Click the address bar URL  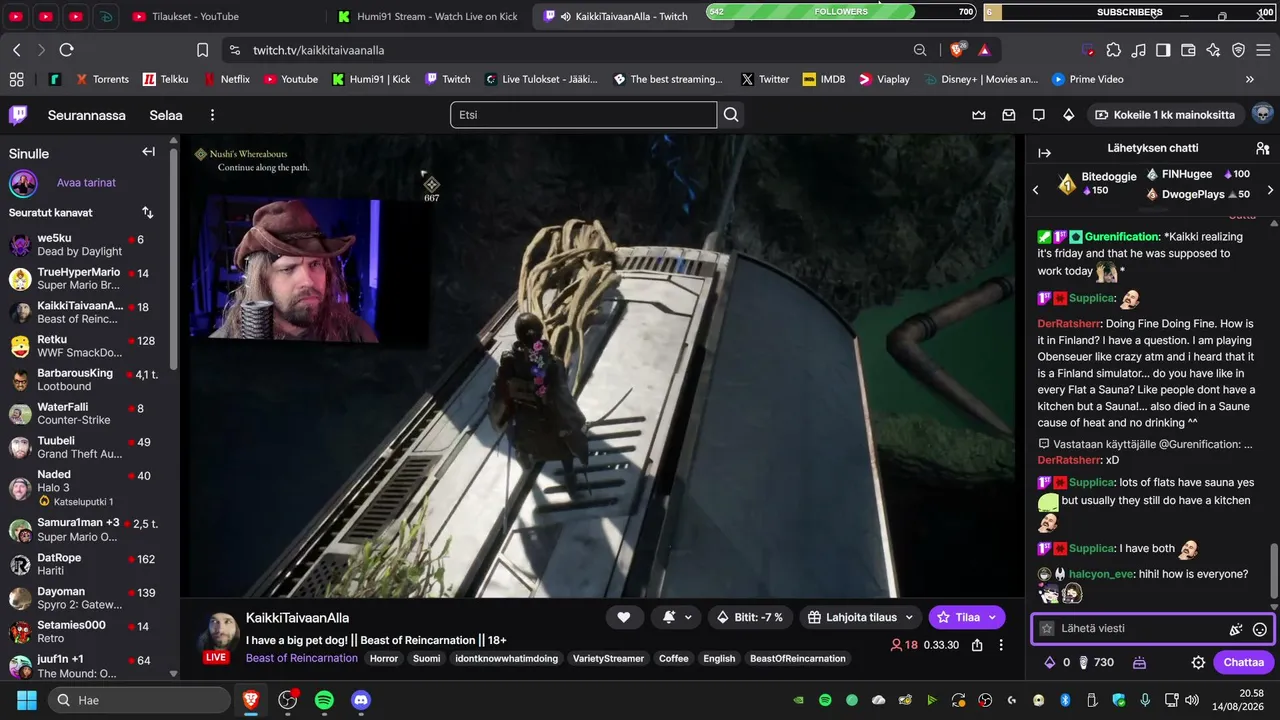(x=319, y=50)
